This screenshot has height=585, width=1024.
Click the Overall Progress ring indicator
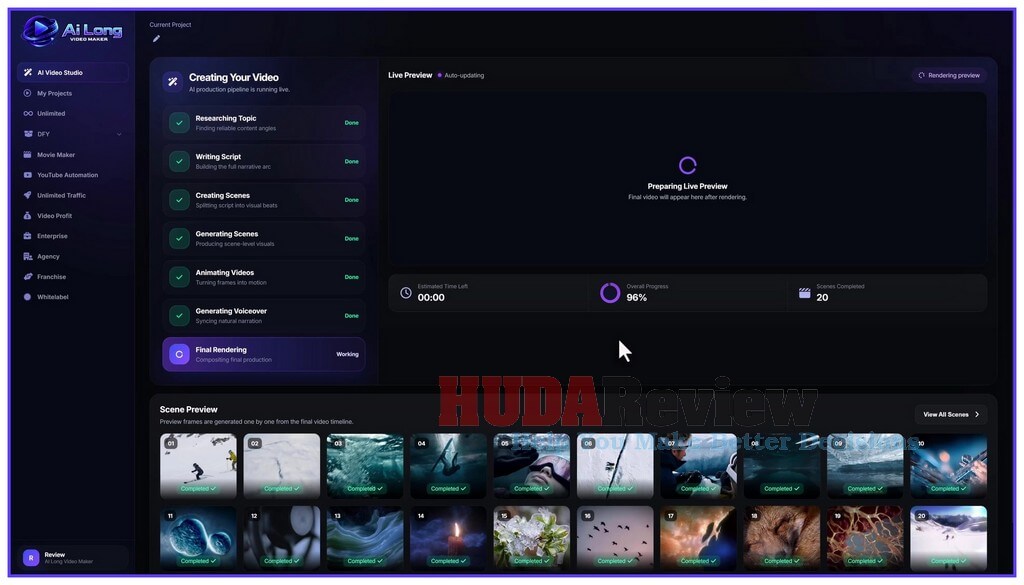(610, 292)
